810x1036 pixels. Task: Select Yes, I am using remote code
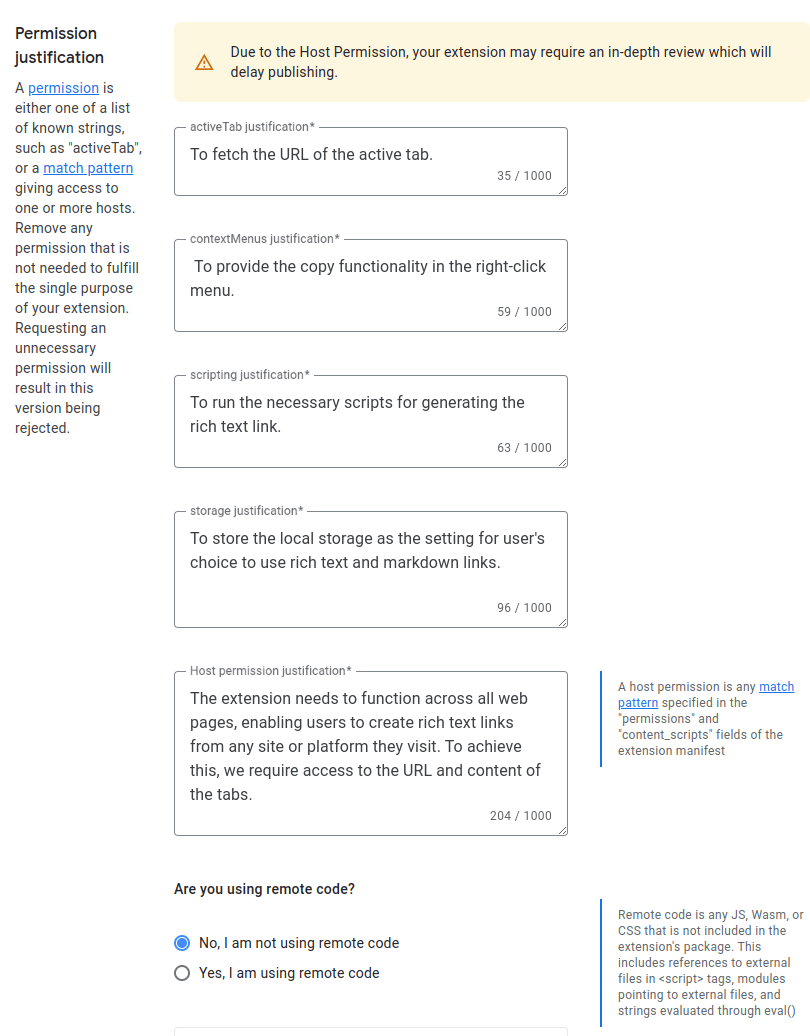pos(182,973)
